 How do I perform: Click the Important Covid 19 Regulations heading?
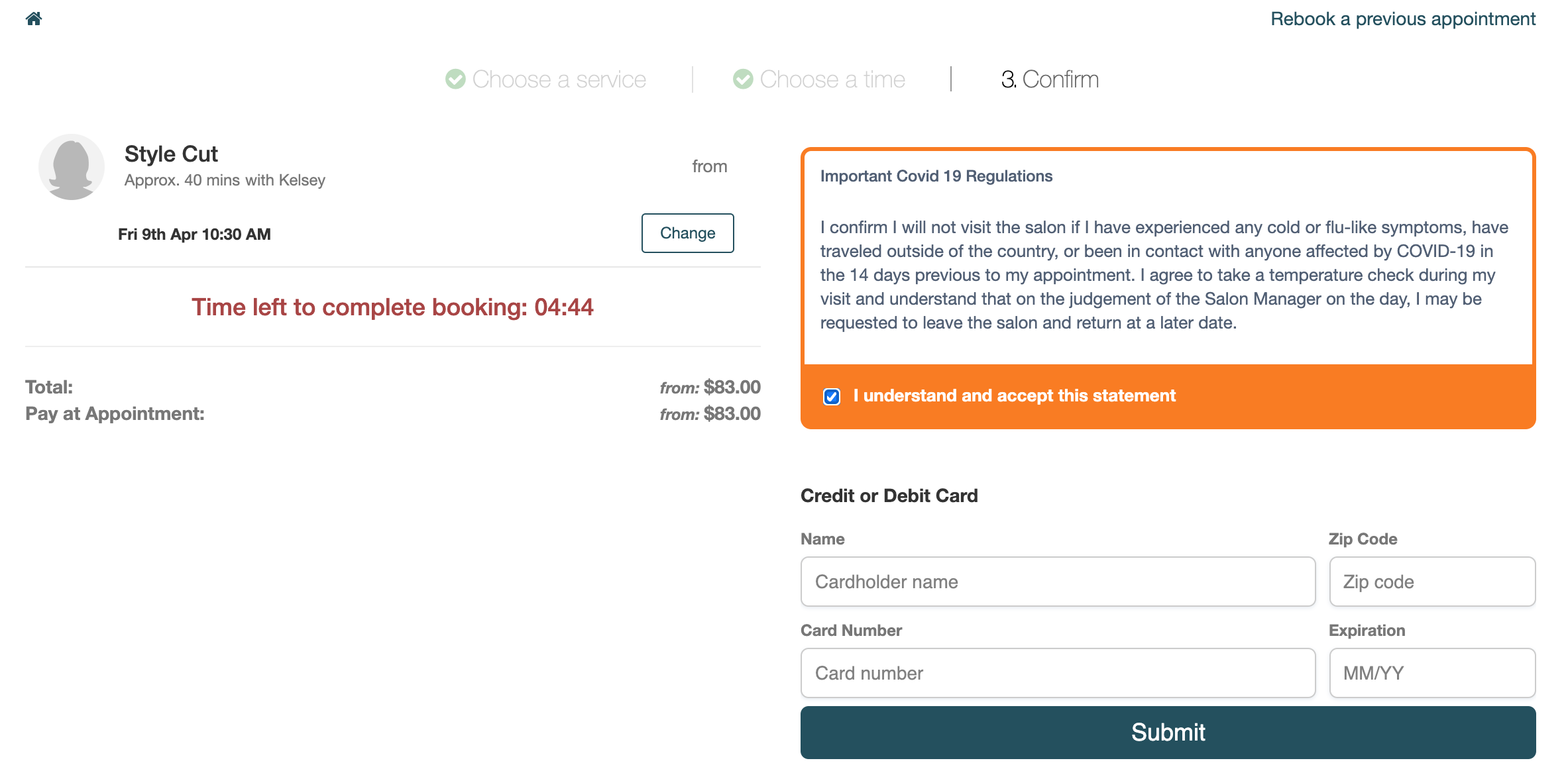936,176
